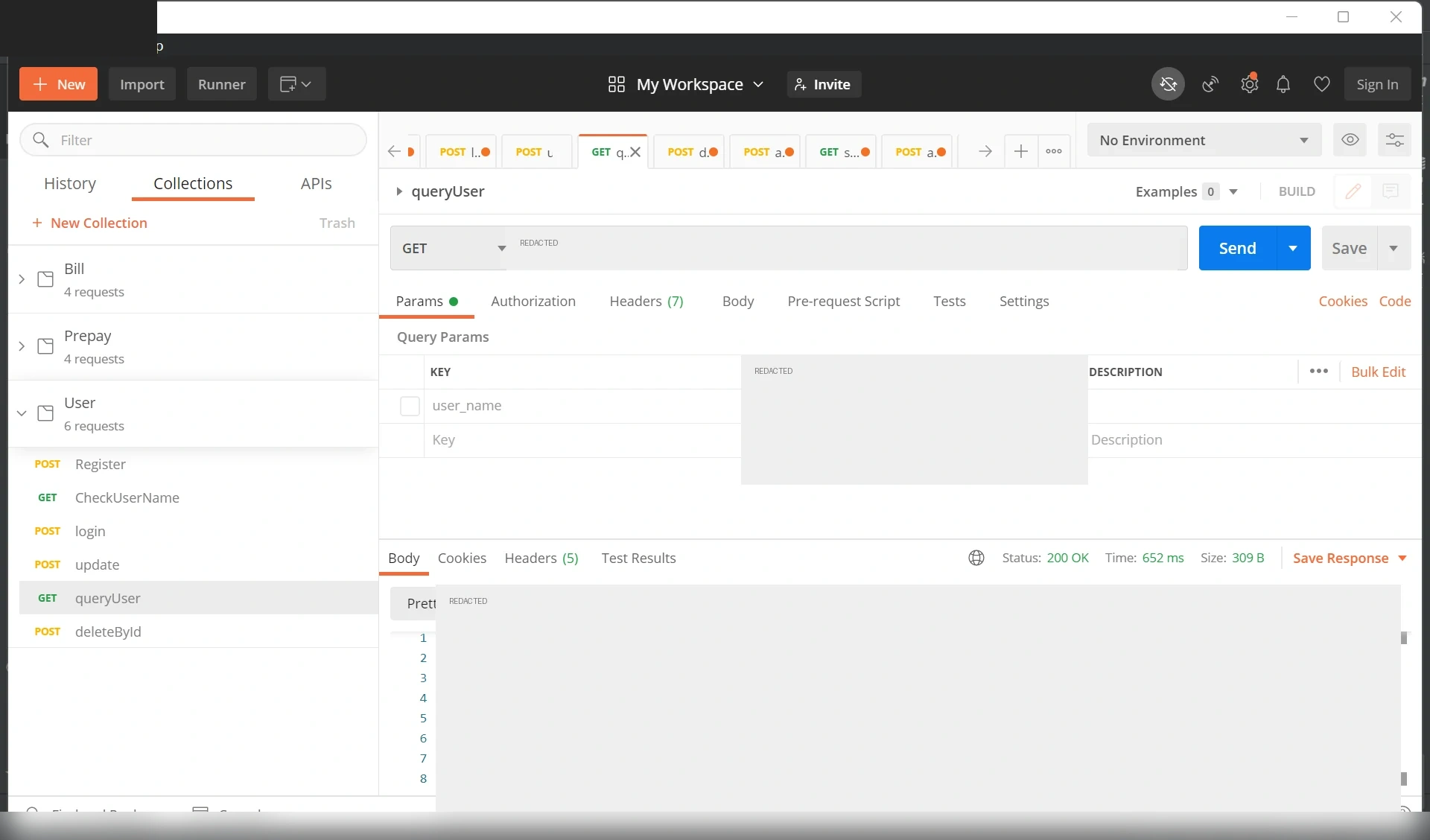
Task: Open manage environments sliders icon
Action: click(x=1394, y=140)
